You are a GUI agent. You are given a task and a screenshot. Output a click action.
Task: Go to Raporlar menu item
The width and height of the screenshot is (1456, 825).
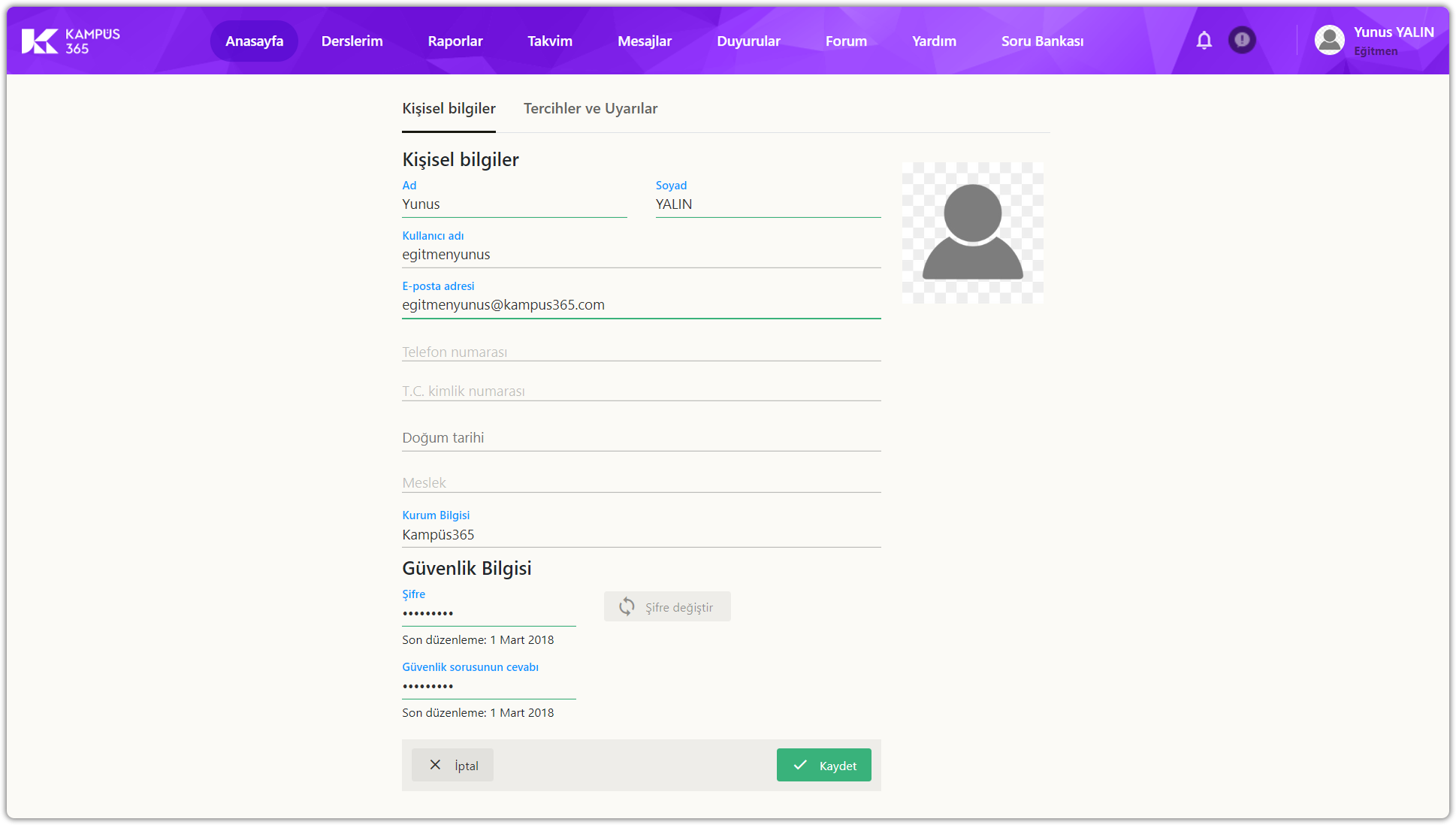(x=455, y=41)
